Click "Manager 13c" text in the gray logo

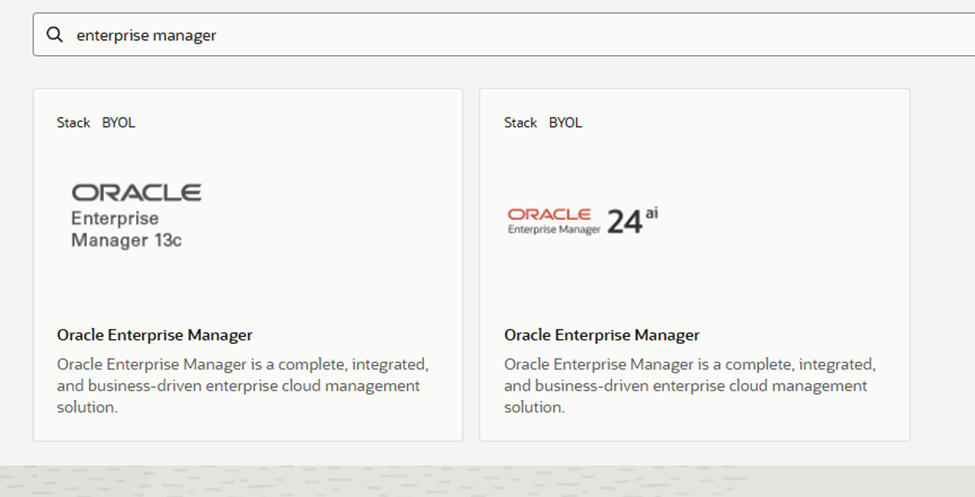(126, 240)
